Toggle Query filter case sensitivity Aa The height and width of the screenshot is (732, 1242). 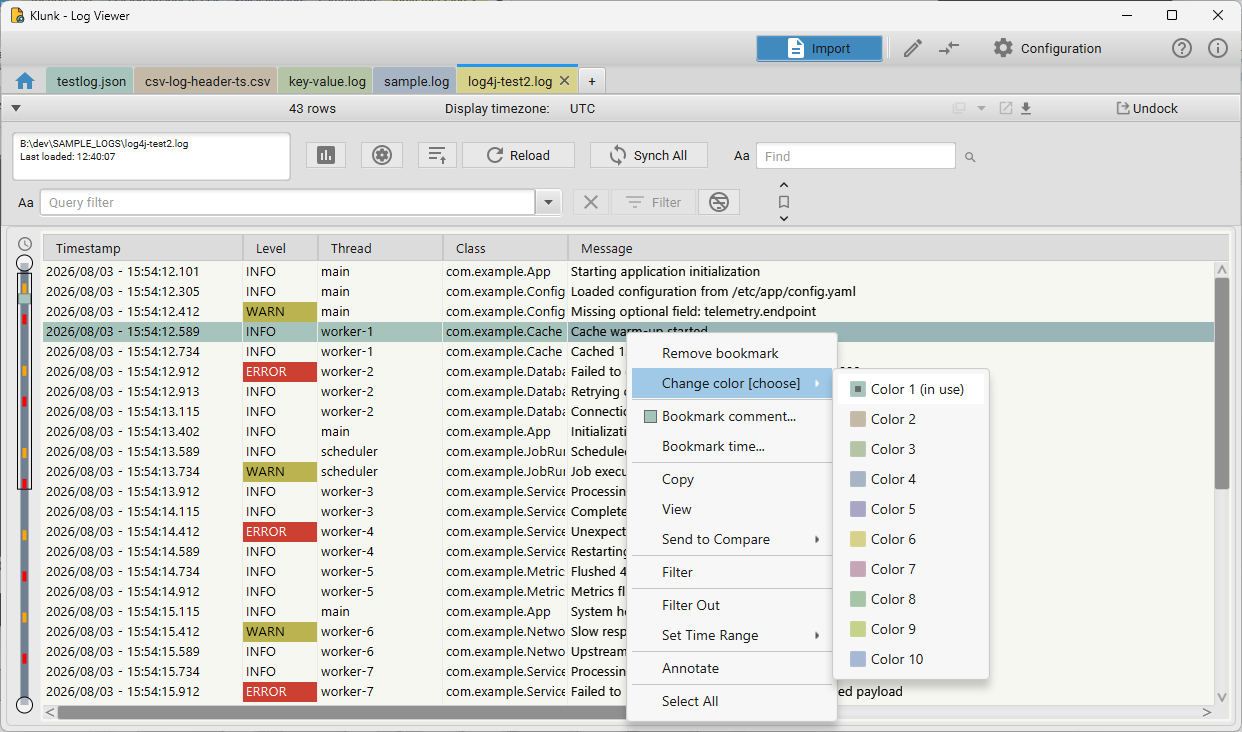(26, 203)
